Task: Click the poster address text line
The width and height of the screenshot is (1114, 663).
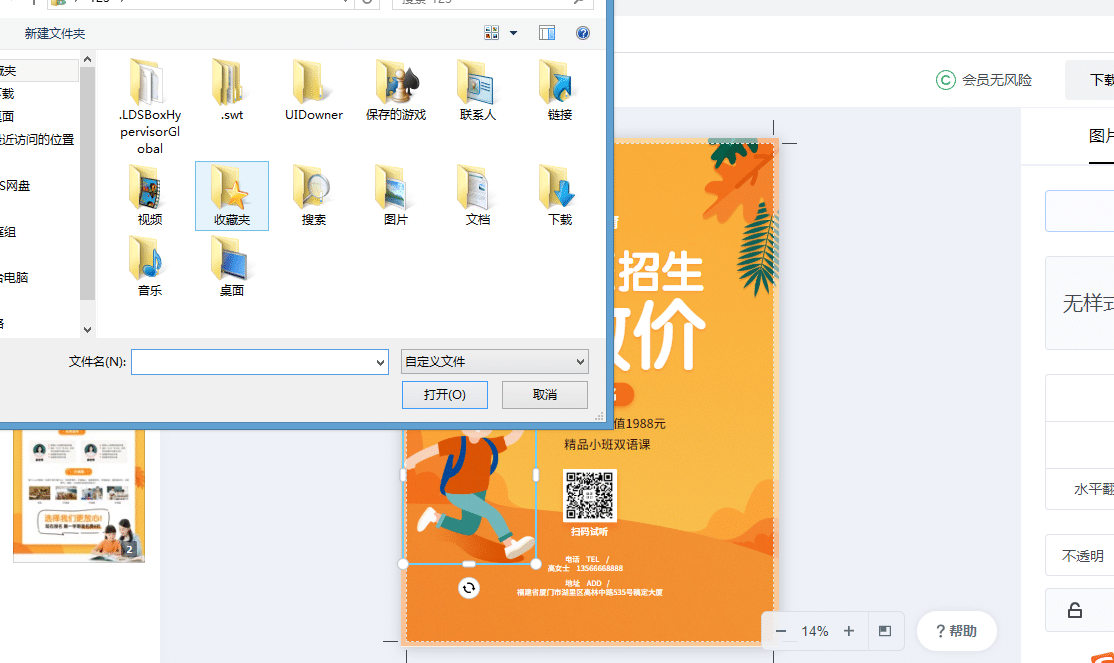Action: 590,593
